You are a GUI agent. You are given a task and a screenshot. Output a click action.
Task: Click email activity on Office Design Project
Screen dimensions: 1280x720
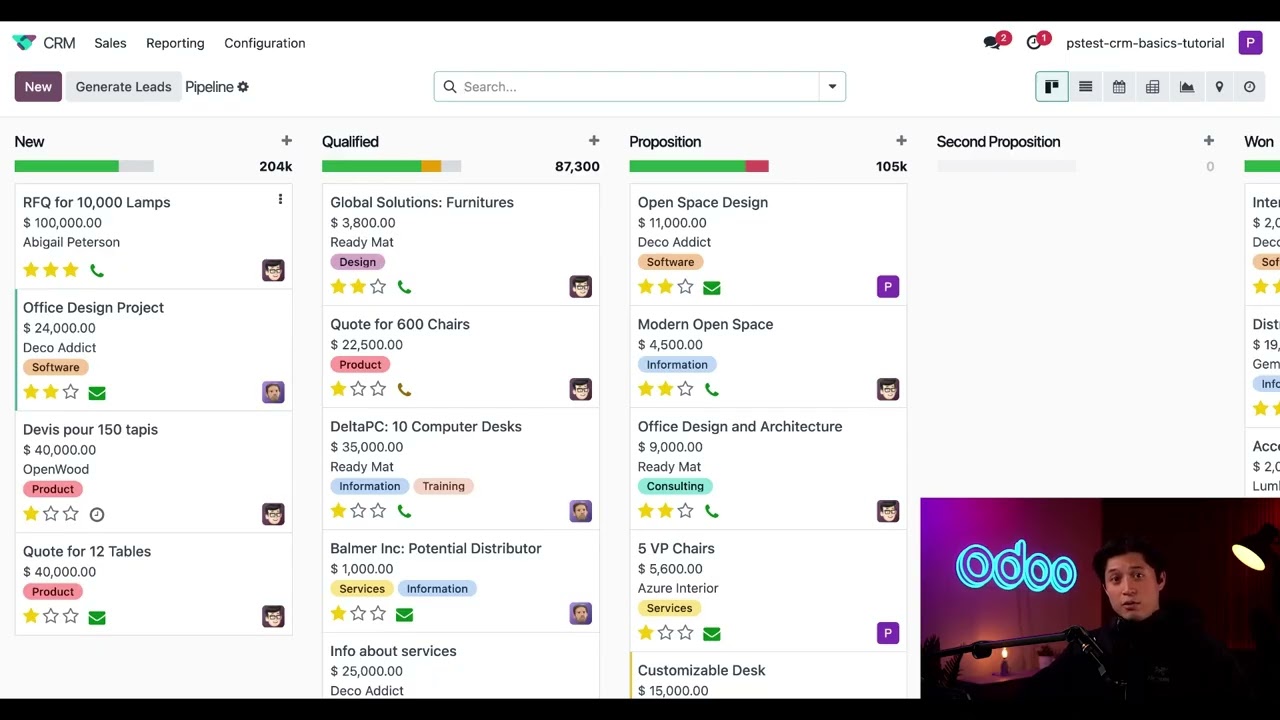click(97, 393)
